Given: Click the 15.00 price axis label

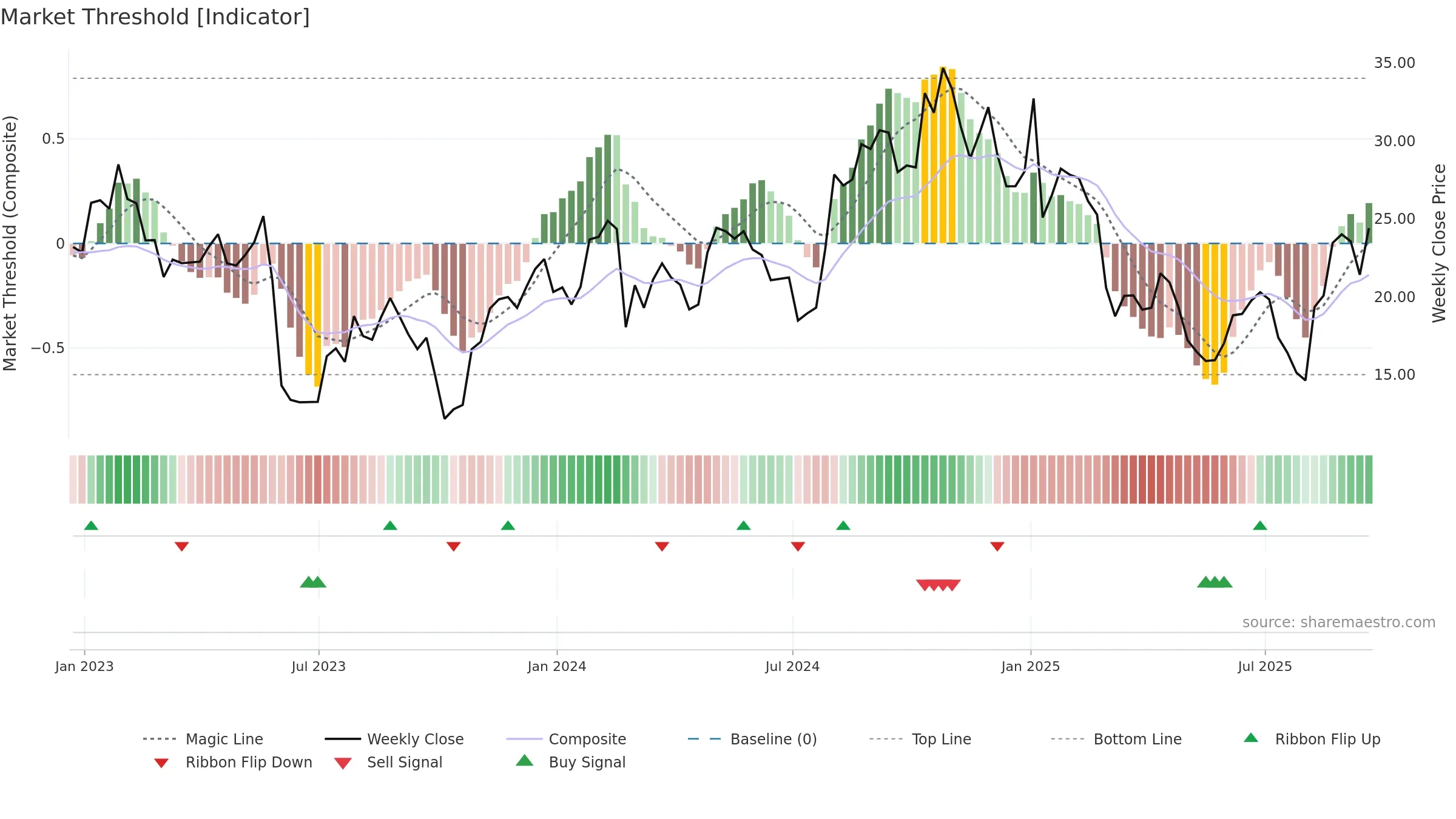Looking at the screenshot, I should [1395, 375].
